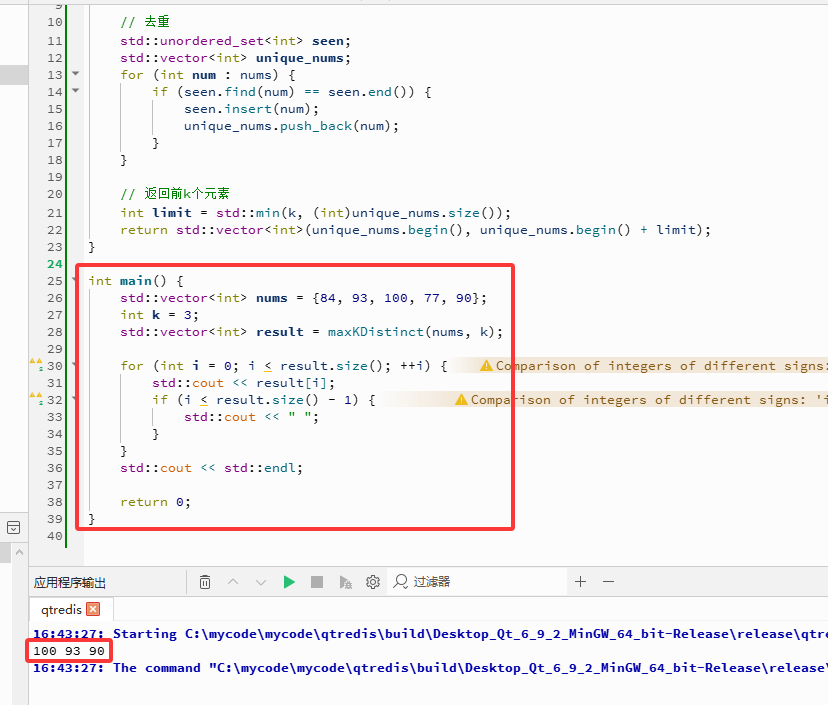Click line number 24 in gutter

pyautogui.click(x=55, y=264)
